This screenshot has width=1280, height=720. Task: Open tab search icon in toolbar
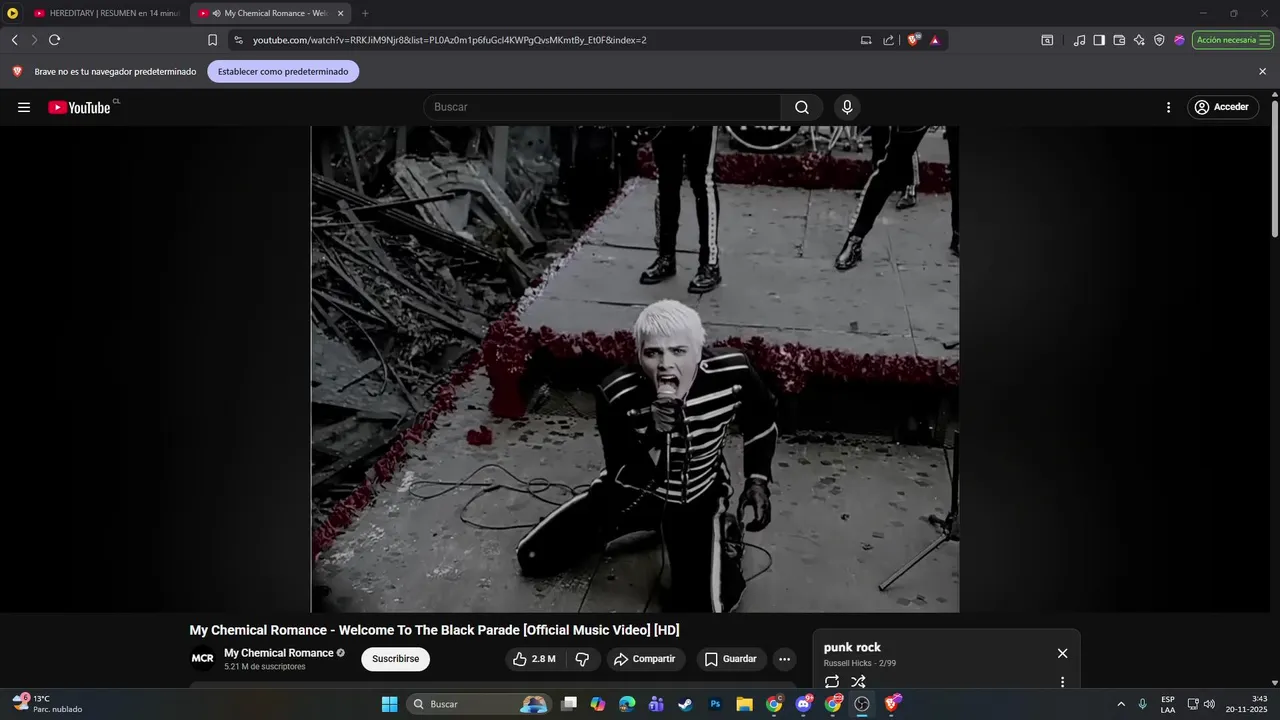[1047, 40]
